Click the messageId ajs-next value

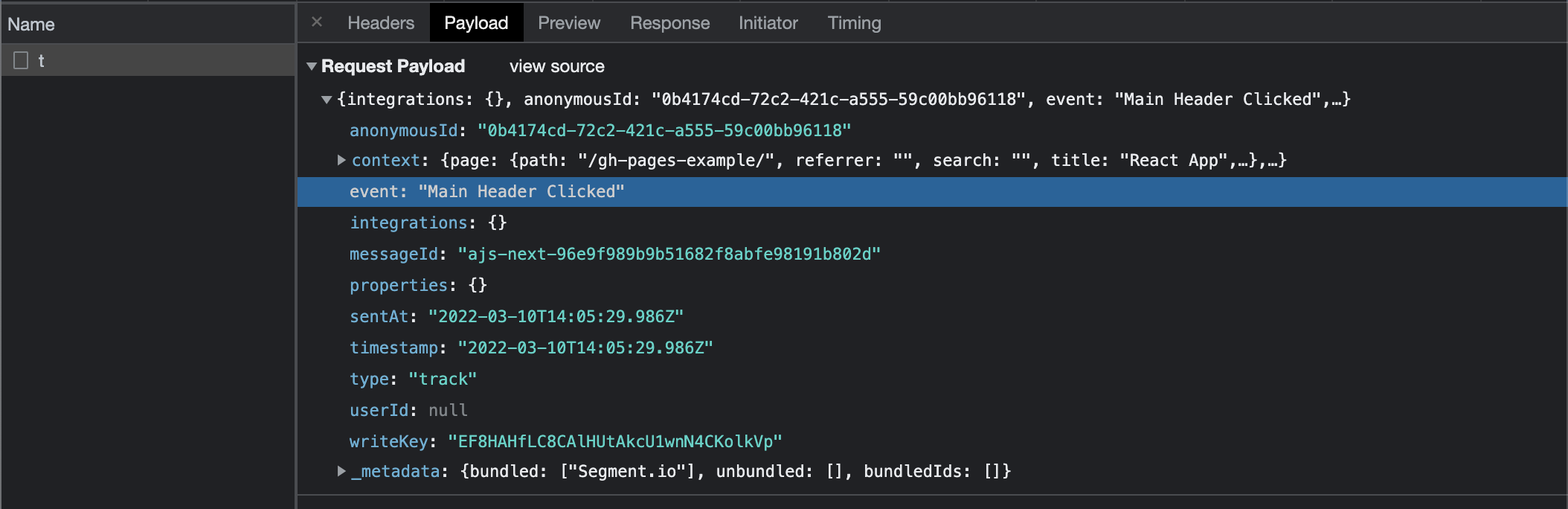(669, 254)
